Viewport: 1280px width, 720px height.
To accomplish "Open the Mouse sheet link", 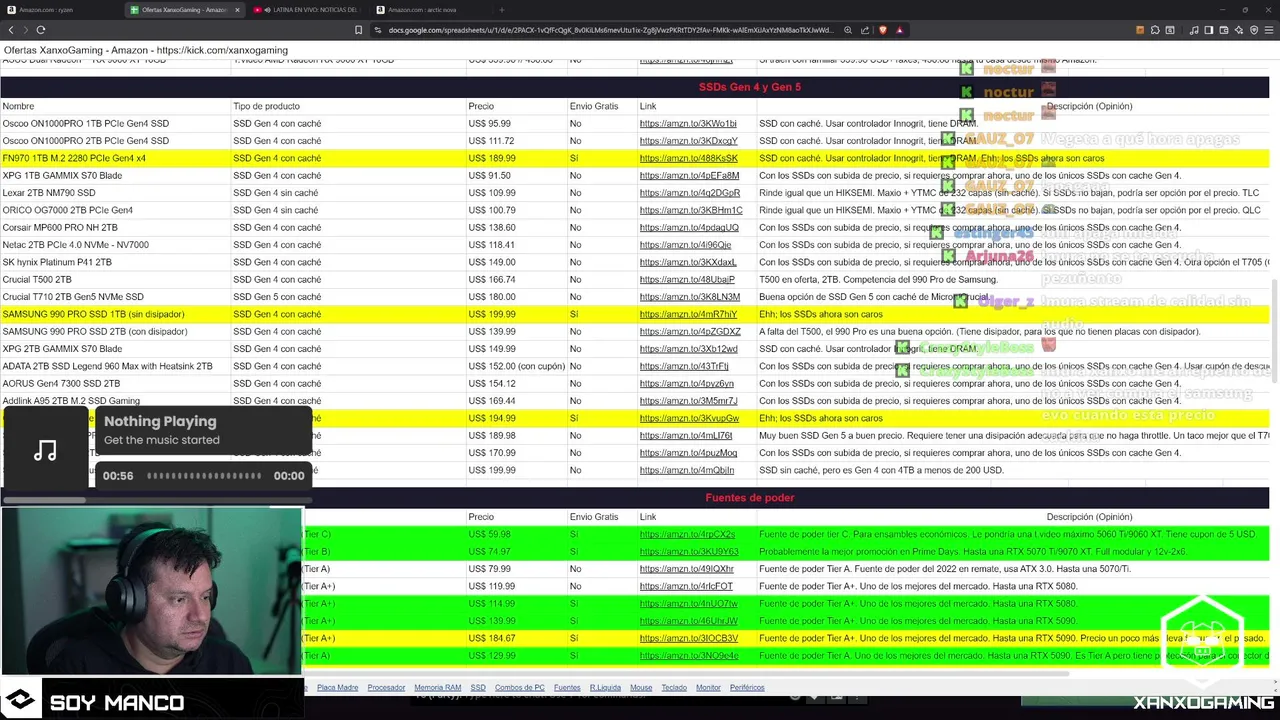I will [x=641, y=688].
